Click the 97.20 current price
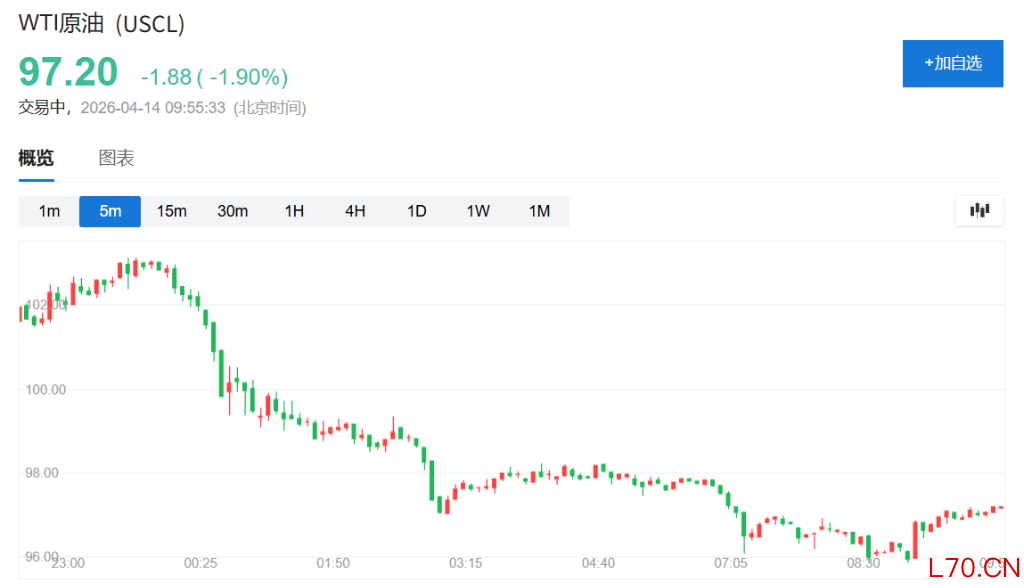1024x588 pixels. [x=68, y=72]
